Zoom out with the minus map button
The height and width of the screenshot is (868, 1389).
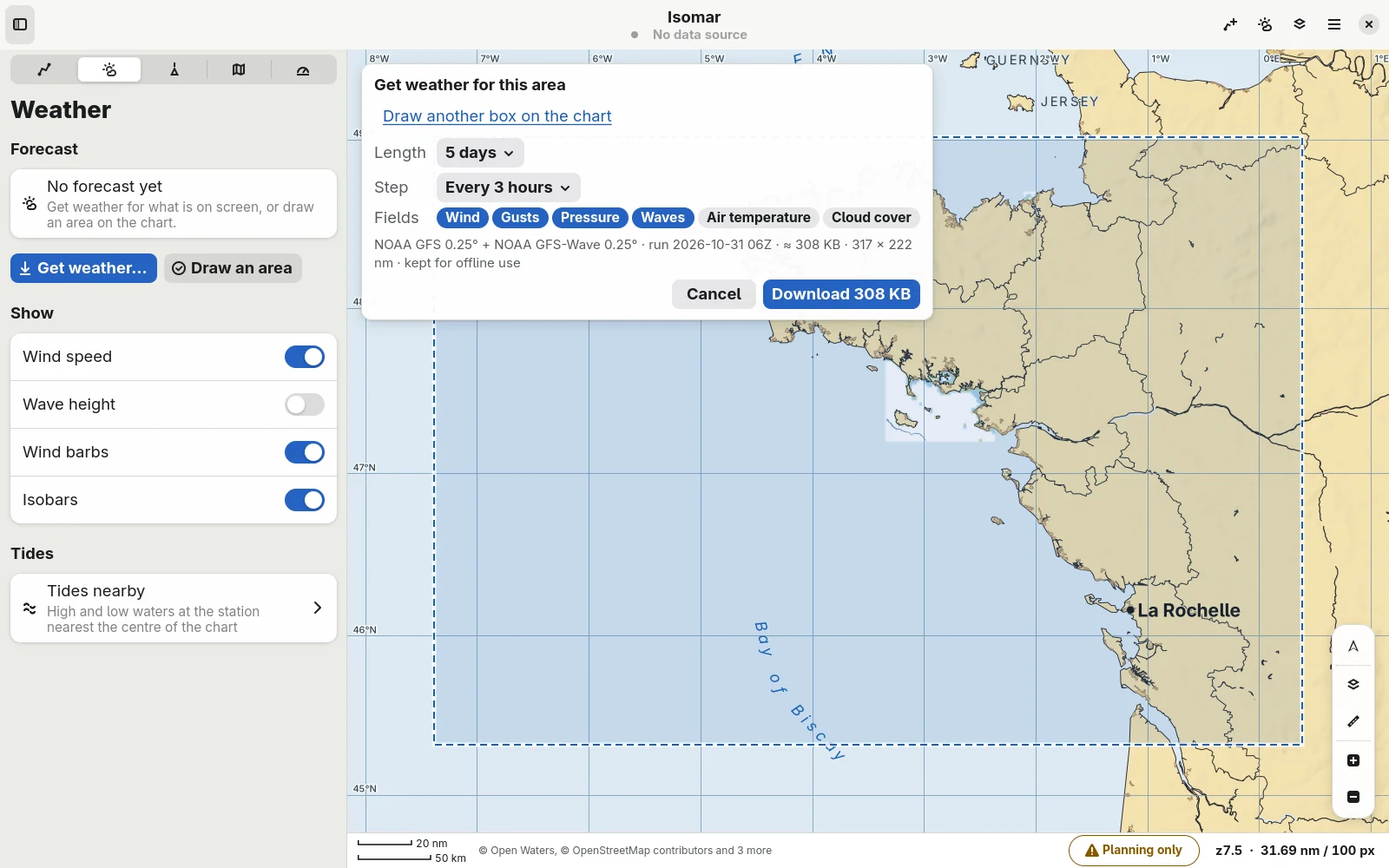coord(1353,797)
